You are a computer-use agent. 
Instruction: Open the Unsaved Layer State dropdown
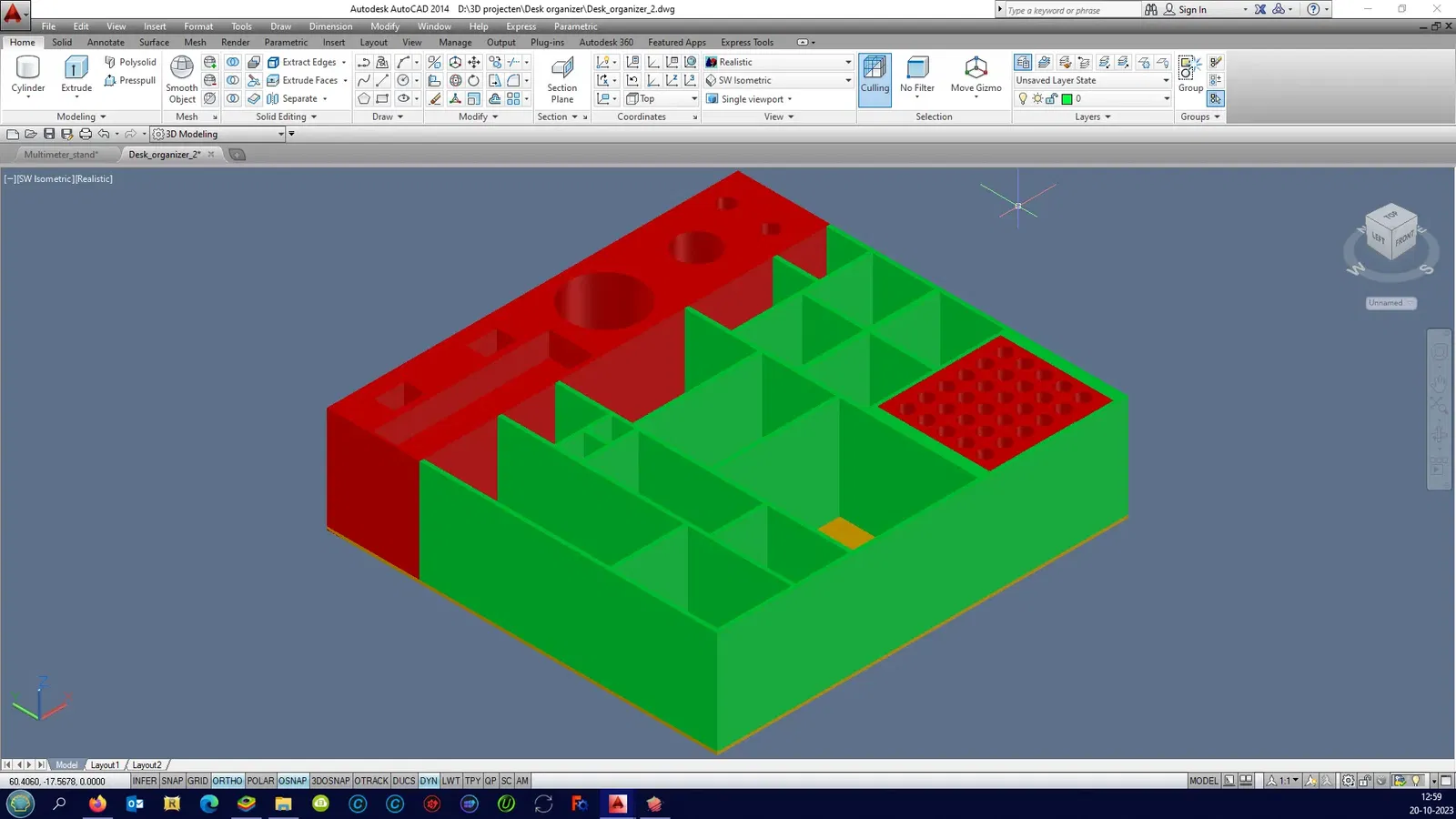[1092, 80]
